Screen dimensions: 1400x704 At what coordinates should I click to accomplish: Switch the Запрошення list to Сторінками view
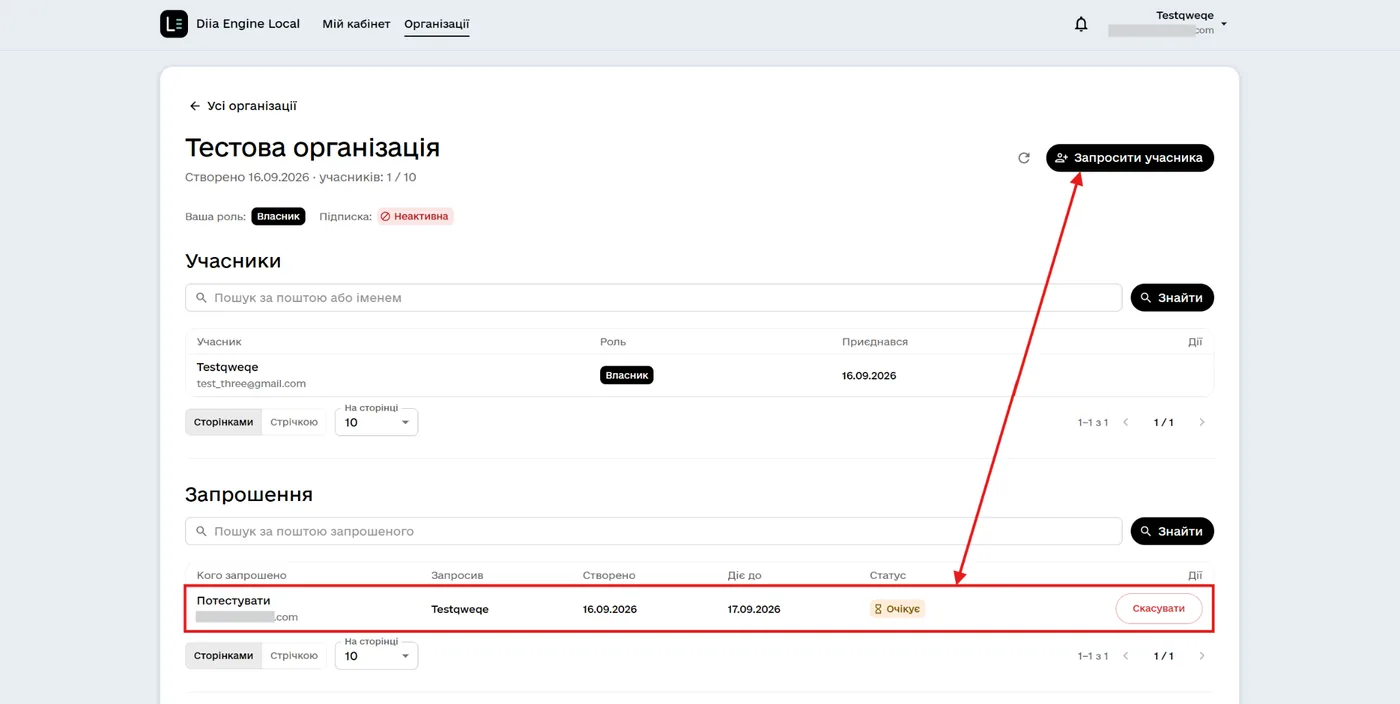point(224,656)
